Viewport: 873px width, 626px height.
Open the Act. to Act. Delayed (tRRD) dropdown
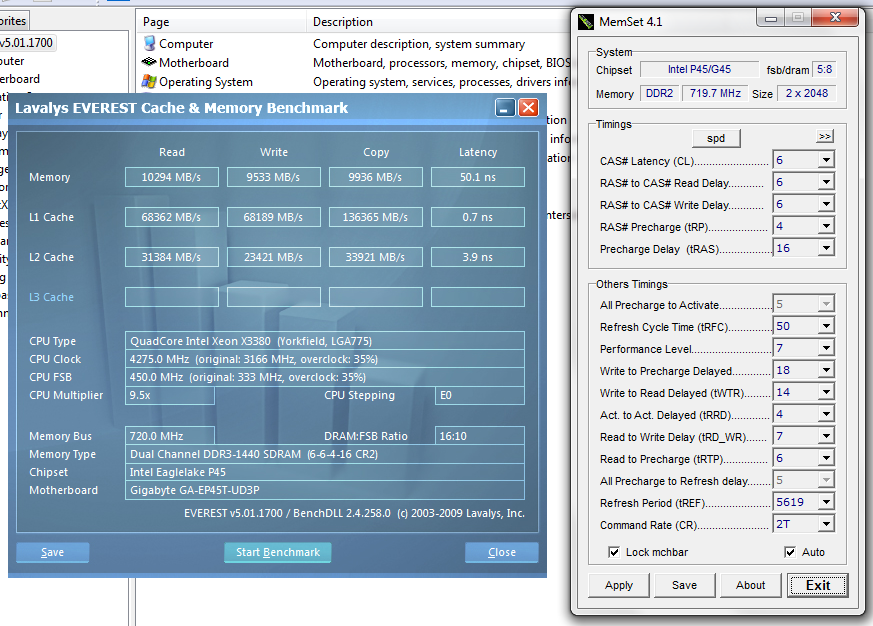pyautogui.click(x=826, y=414)
